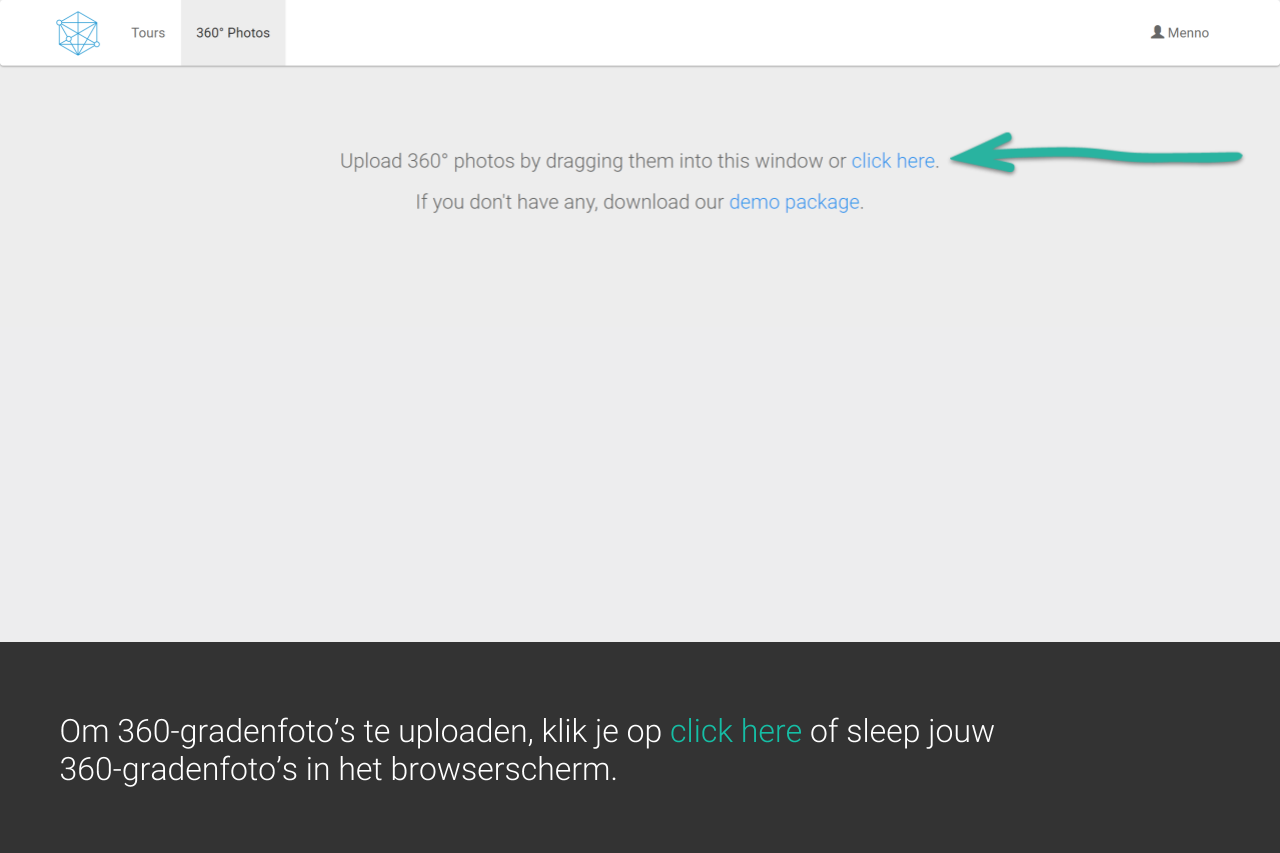Click the blue "click here" upload link
1280x853 pixels.
point(892,161)
